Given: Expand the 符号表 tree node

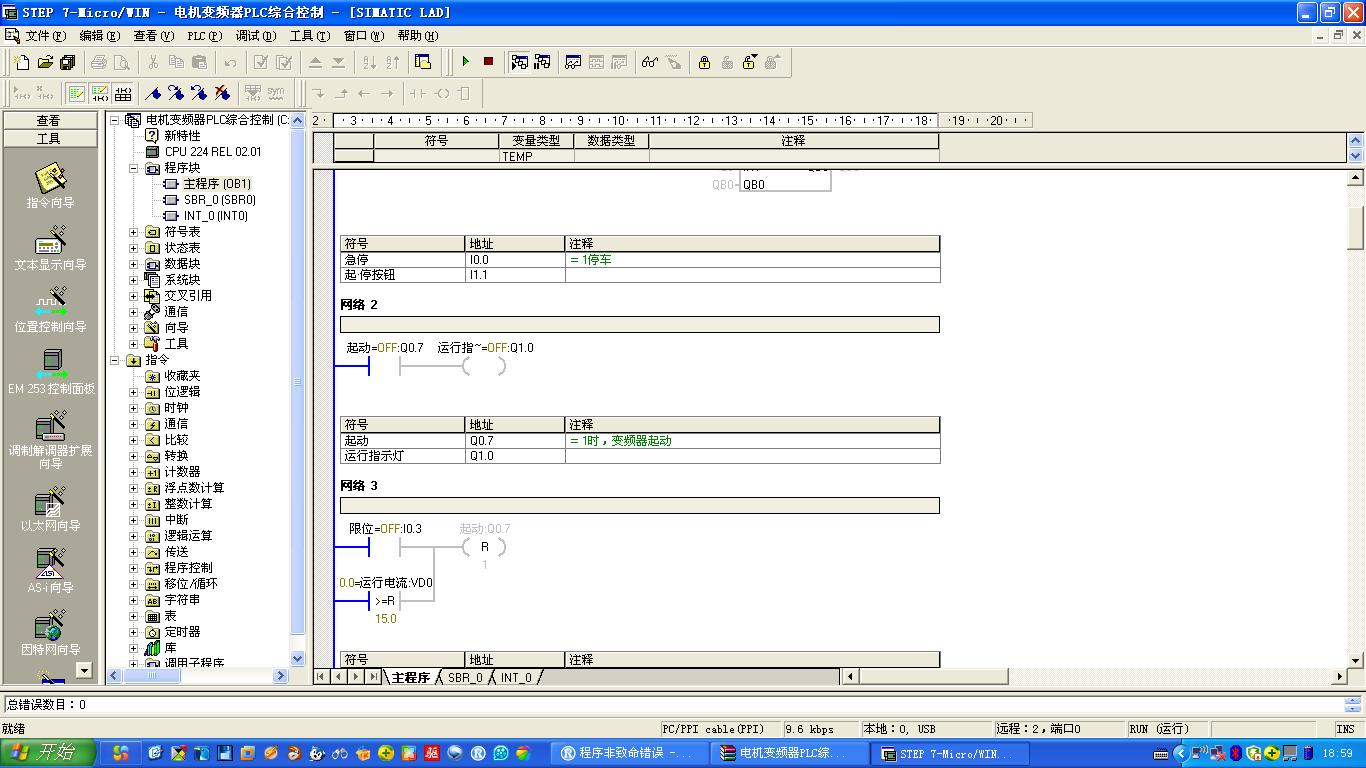Looking at the screenshot, I should point(134,232).
